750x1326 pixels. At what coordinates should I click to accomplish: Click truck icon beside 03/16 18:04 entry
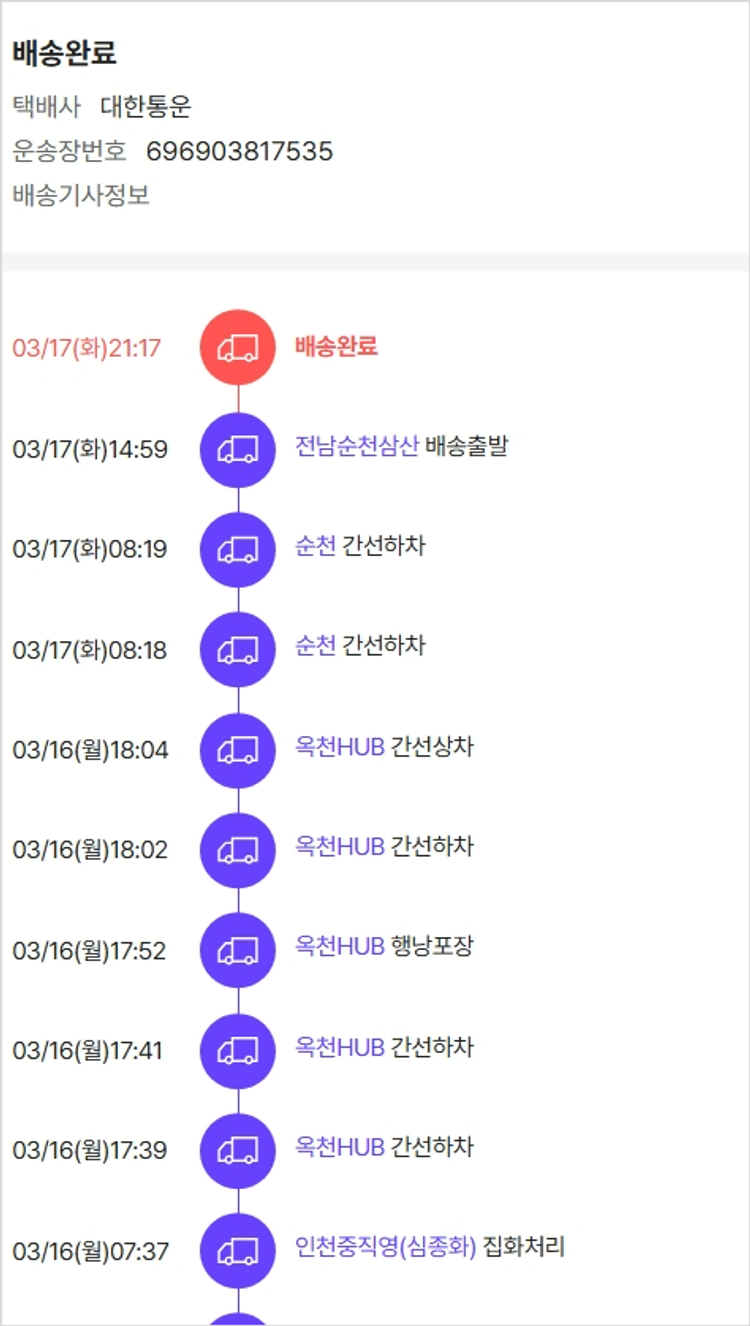click(x=238, y=750)
